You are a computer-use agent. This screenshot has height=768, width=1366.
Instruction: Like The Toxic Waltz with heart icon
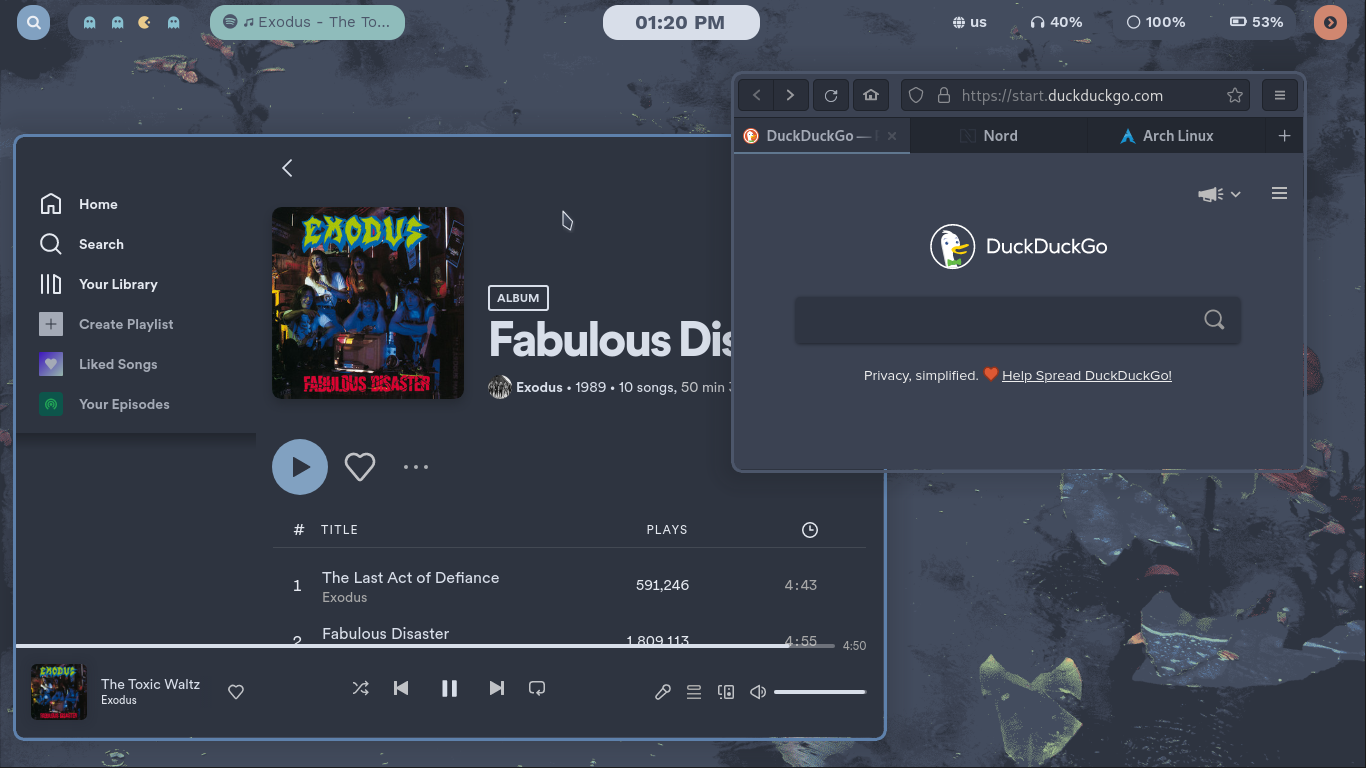click(236, 692)
